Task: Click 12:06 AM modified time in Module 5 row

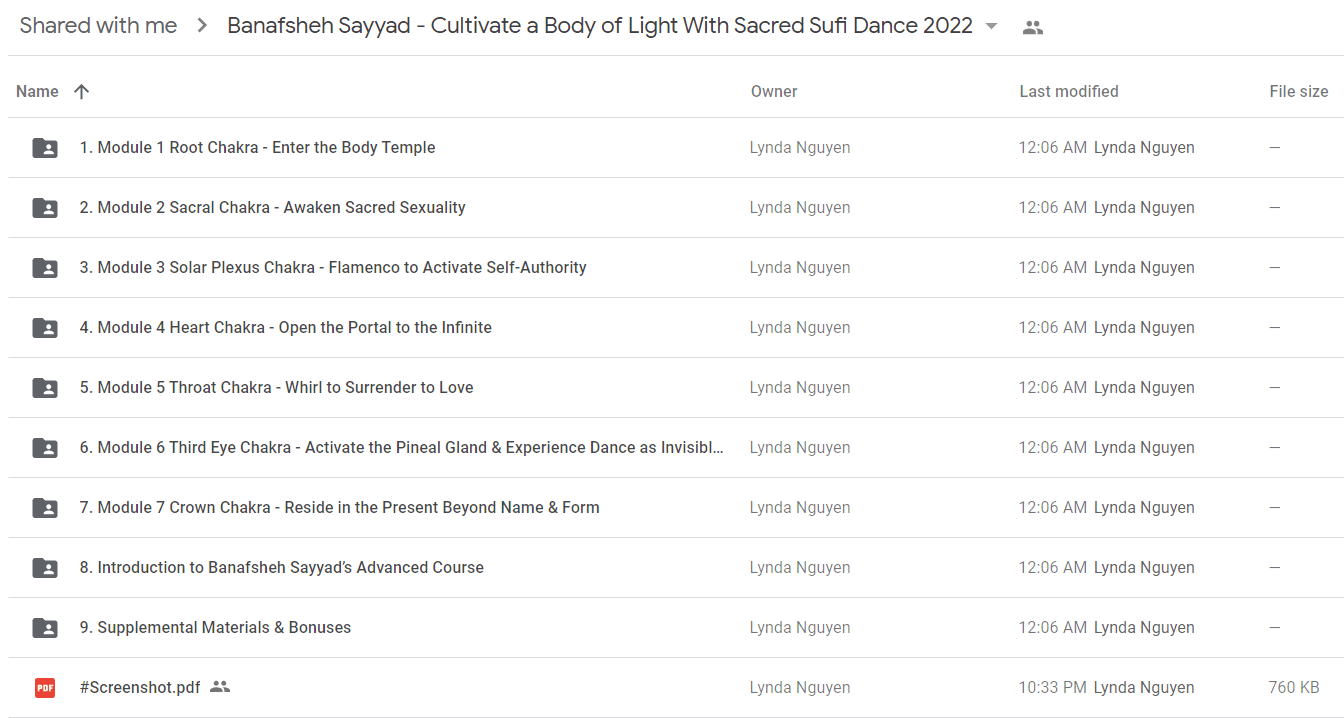Action: [1052, 387]
